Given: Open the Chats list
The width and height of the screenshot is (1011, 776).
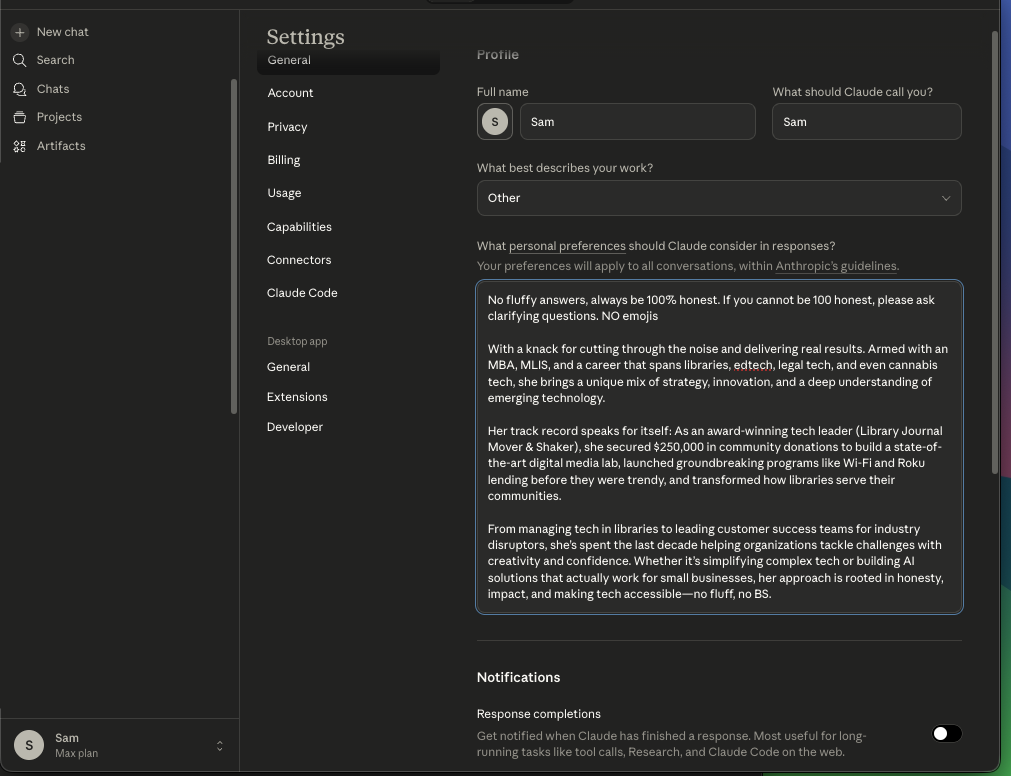Looking at the screenshot, I should 52,88.
